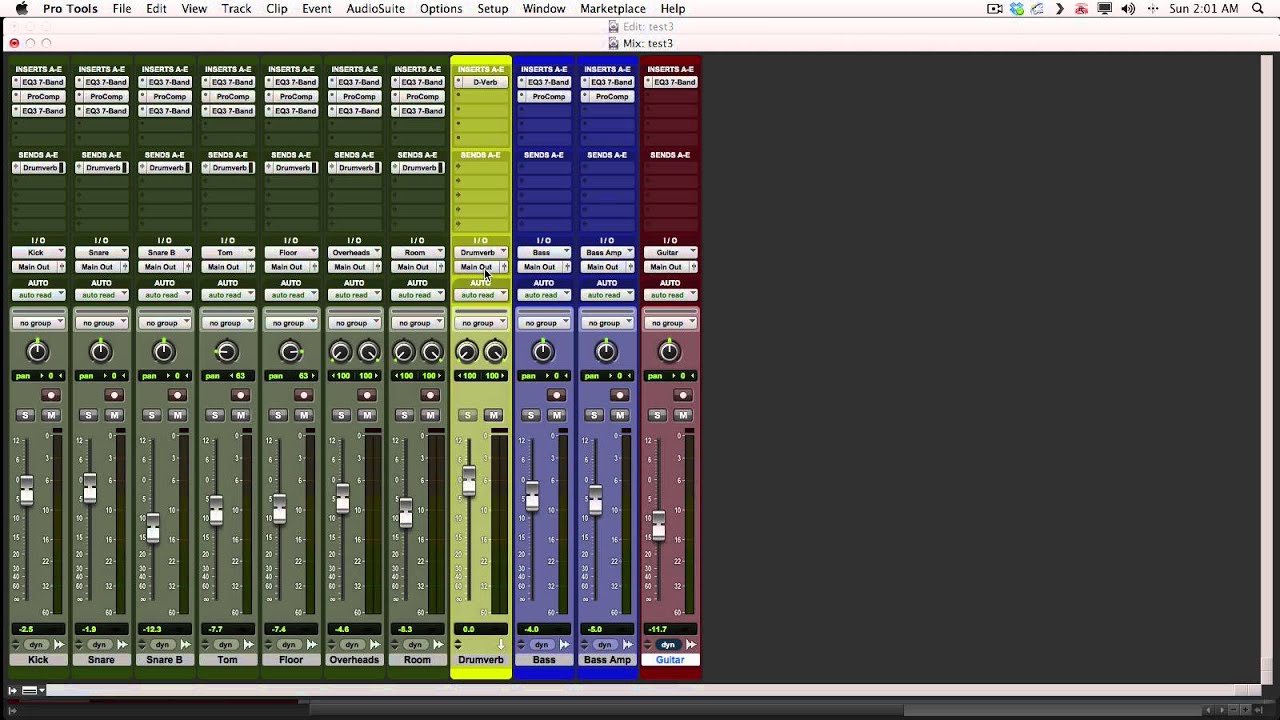Screen dimensions: 1280x720
Task: Open the Kick automation mode selector
Action: [x=38, y=295]
